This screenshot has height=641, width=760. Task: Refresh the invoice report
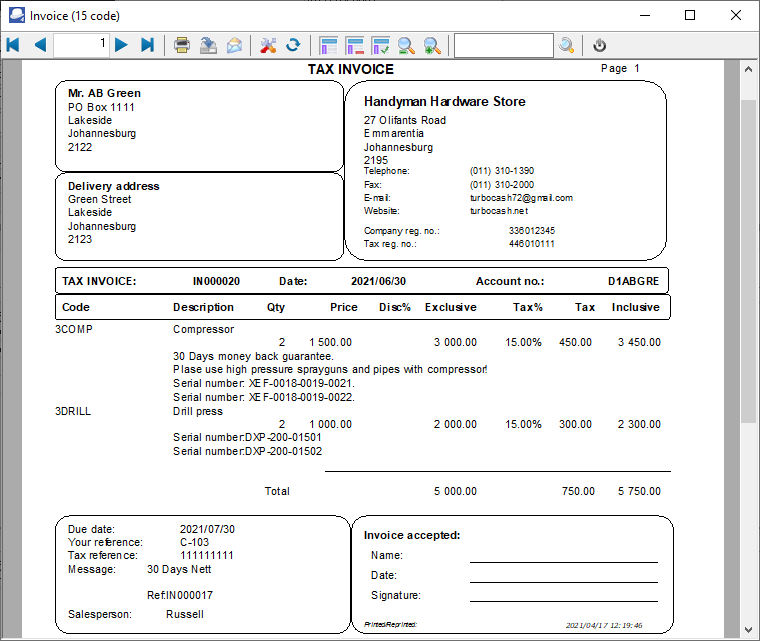pos(293,45)
